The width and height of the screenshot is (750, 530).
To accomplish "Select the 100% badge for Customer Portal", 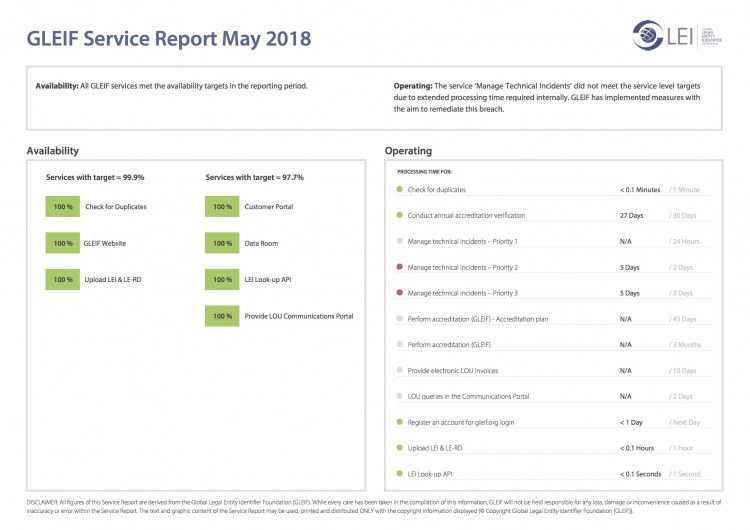I will 222,207.
